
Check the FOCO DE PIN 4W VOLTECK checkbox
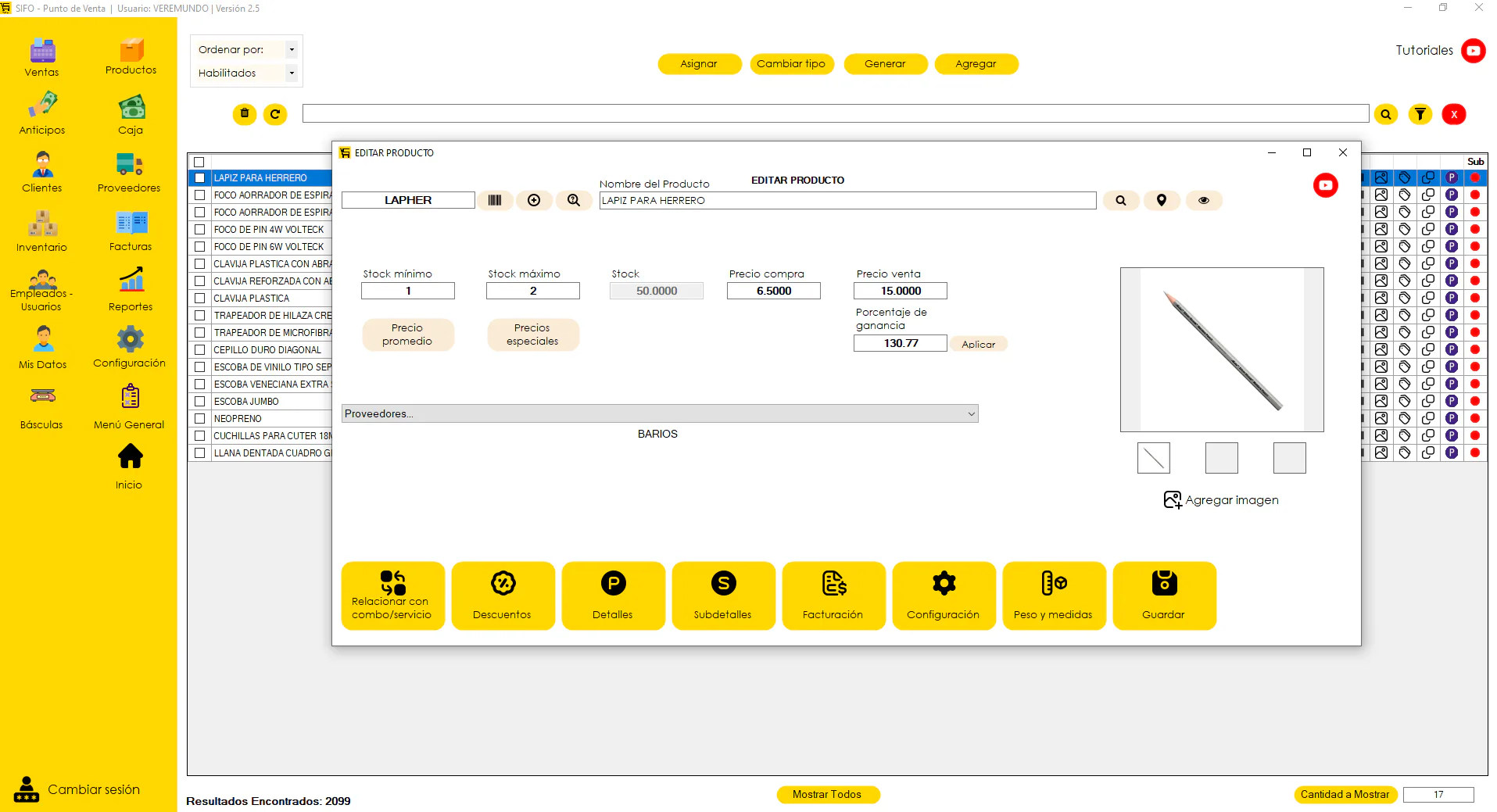199,230
